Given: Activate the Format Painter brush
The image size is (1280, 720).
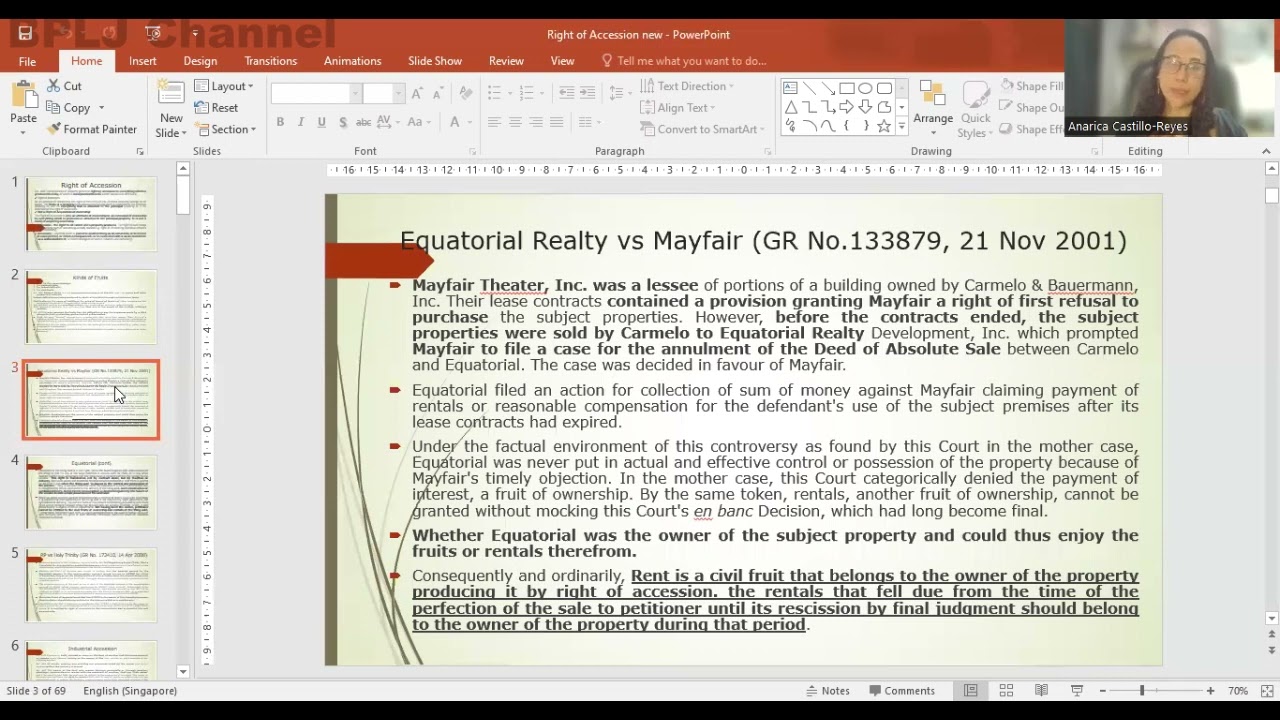Looking at the screenshot, I should pyautogui.click(x=92, y=129).
